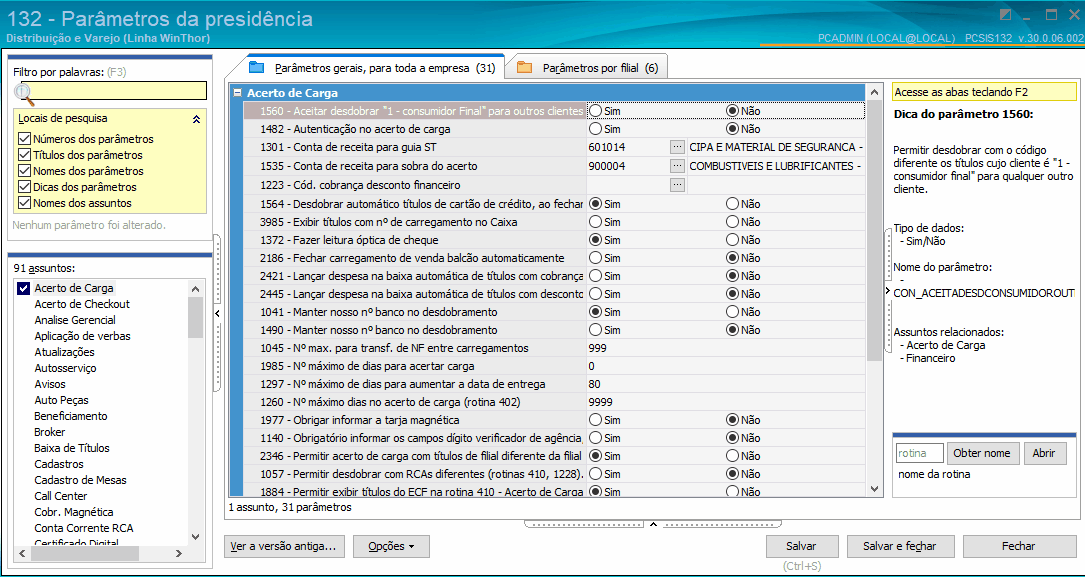
Task: Select Acerto de Checkout subject
Action: (x=82, y=304)
